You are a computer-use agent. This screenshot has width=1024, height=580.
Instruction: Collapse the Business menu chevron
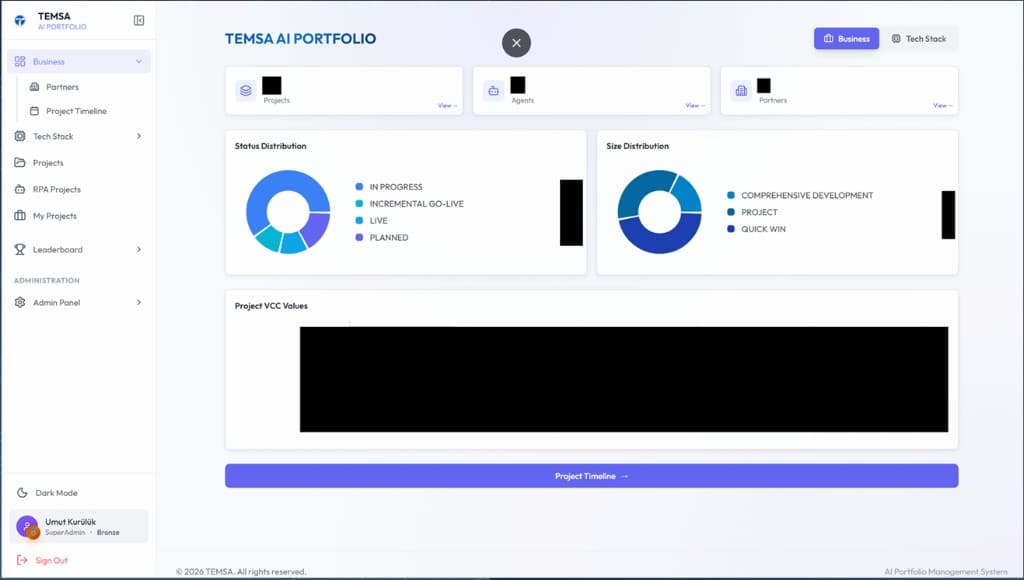[138, 61]
